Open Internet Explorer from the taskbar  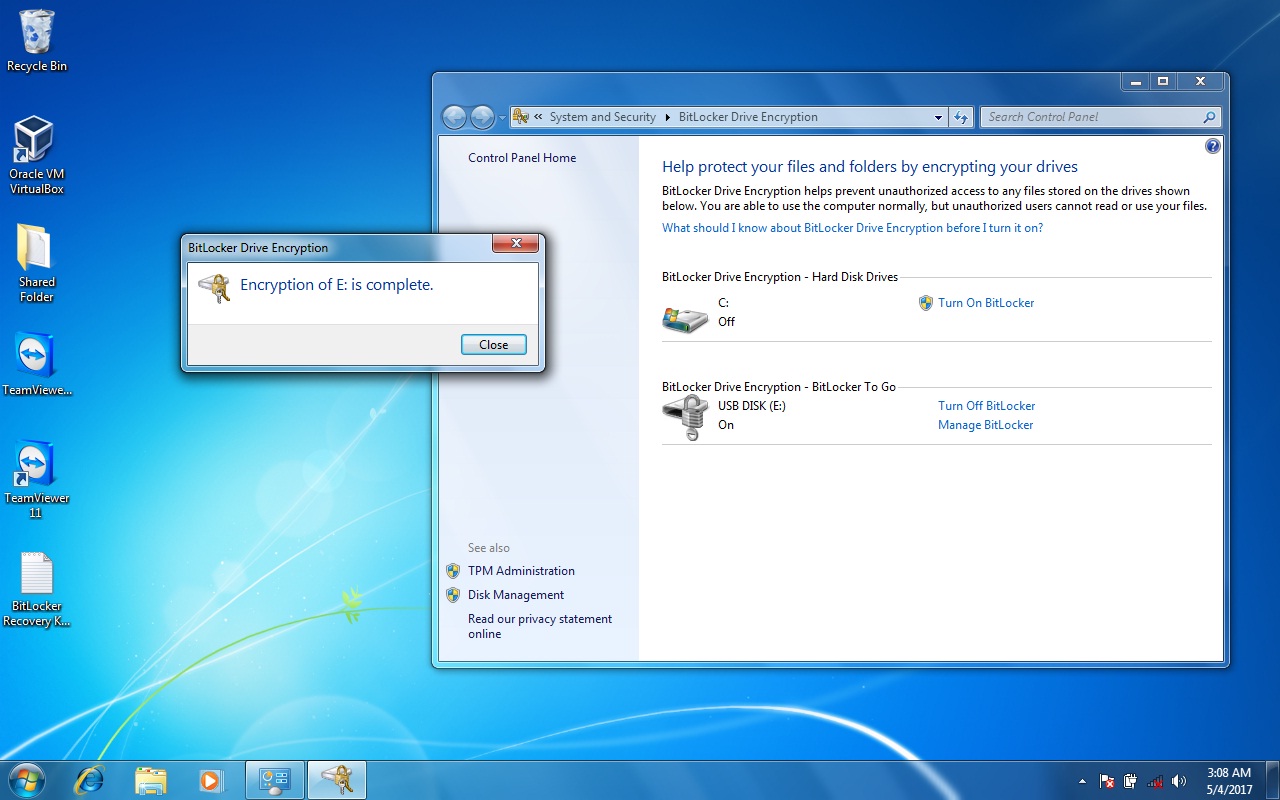[x=90, y=780]
